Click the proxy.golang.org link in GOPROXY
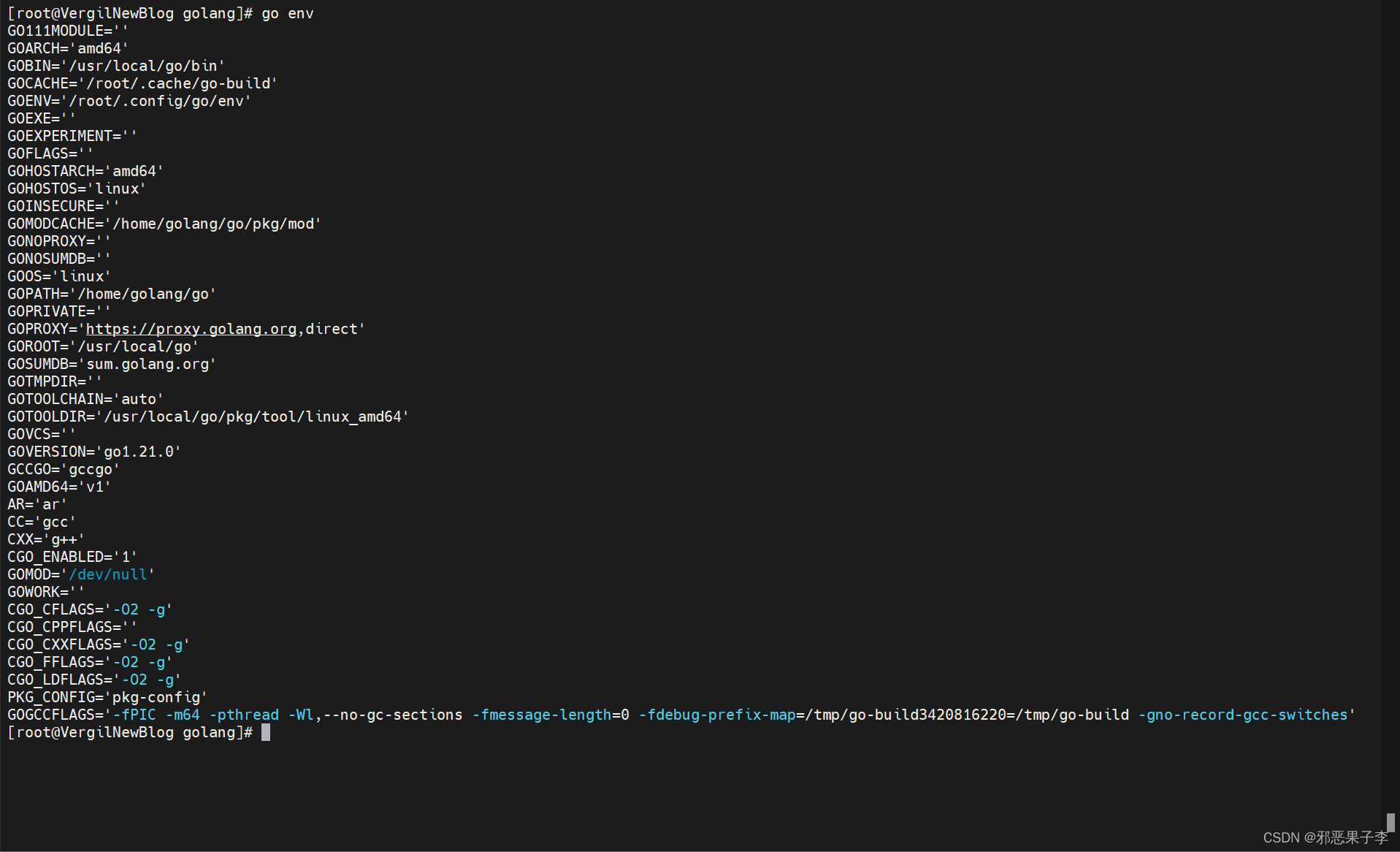This screenshot has height=852, width=1400. (191, 329)
